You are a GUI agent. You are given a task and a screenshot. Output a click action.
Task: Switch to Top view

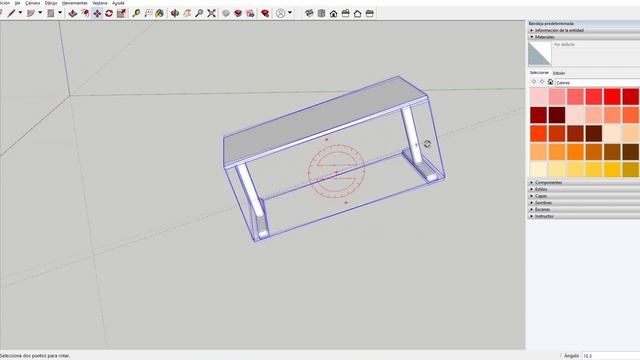(322, 13)
